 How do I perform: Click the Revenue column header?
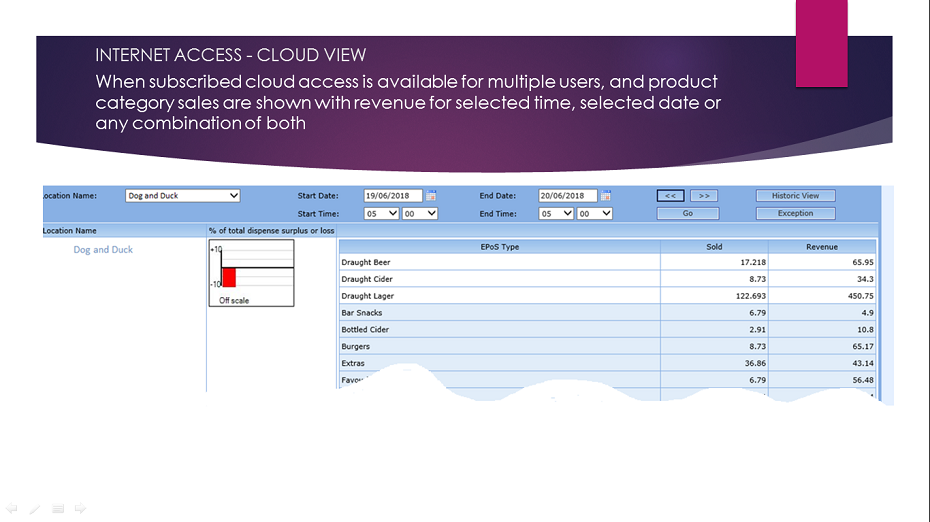pyautogui.click(x=822, y=247)
